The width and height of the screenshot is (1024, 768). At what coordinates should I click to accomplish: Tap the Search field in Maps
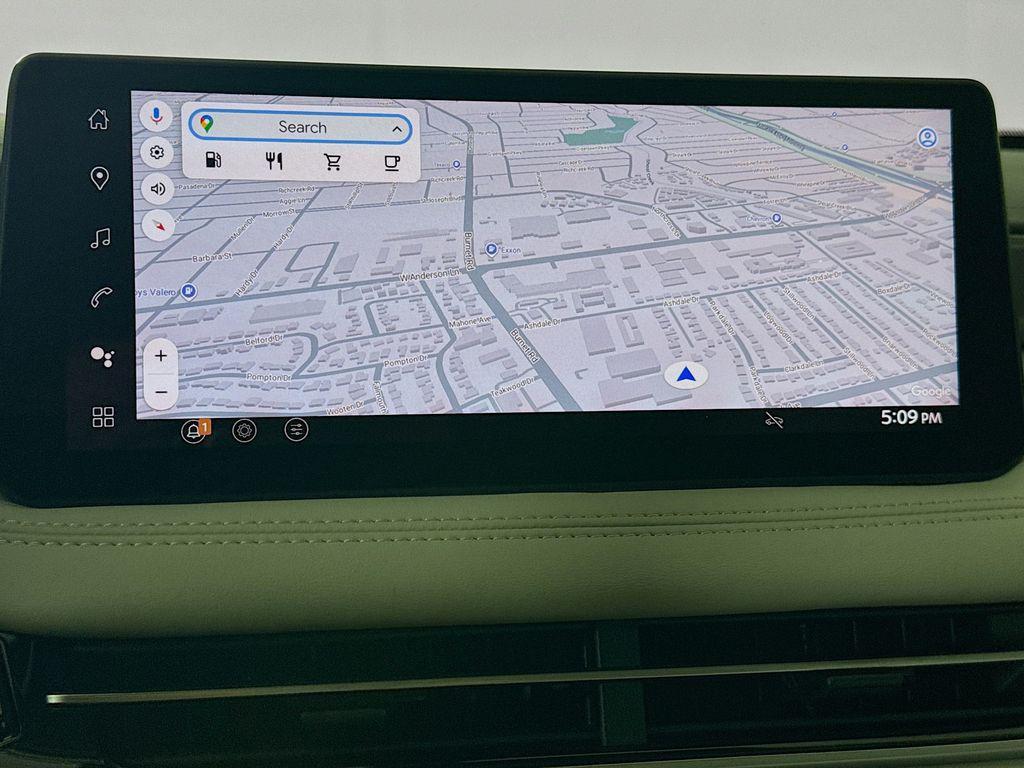point(301,127)
